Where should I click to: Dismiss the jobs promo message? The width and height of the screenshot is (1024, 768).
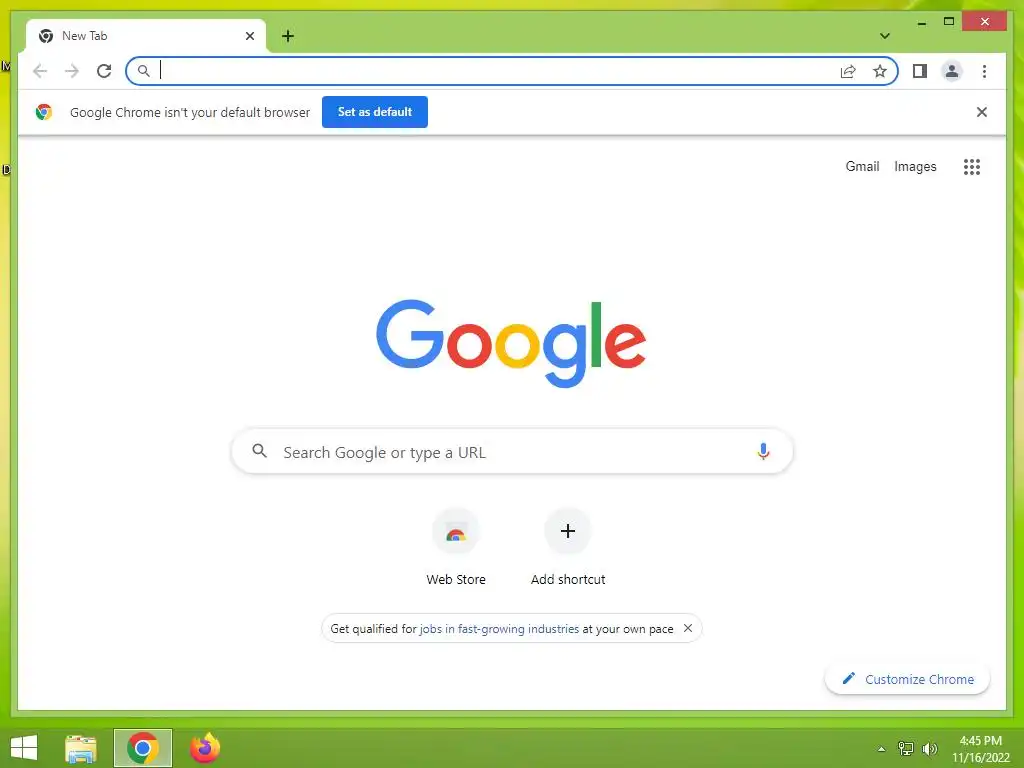pos(688,628)
